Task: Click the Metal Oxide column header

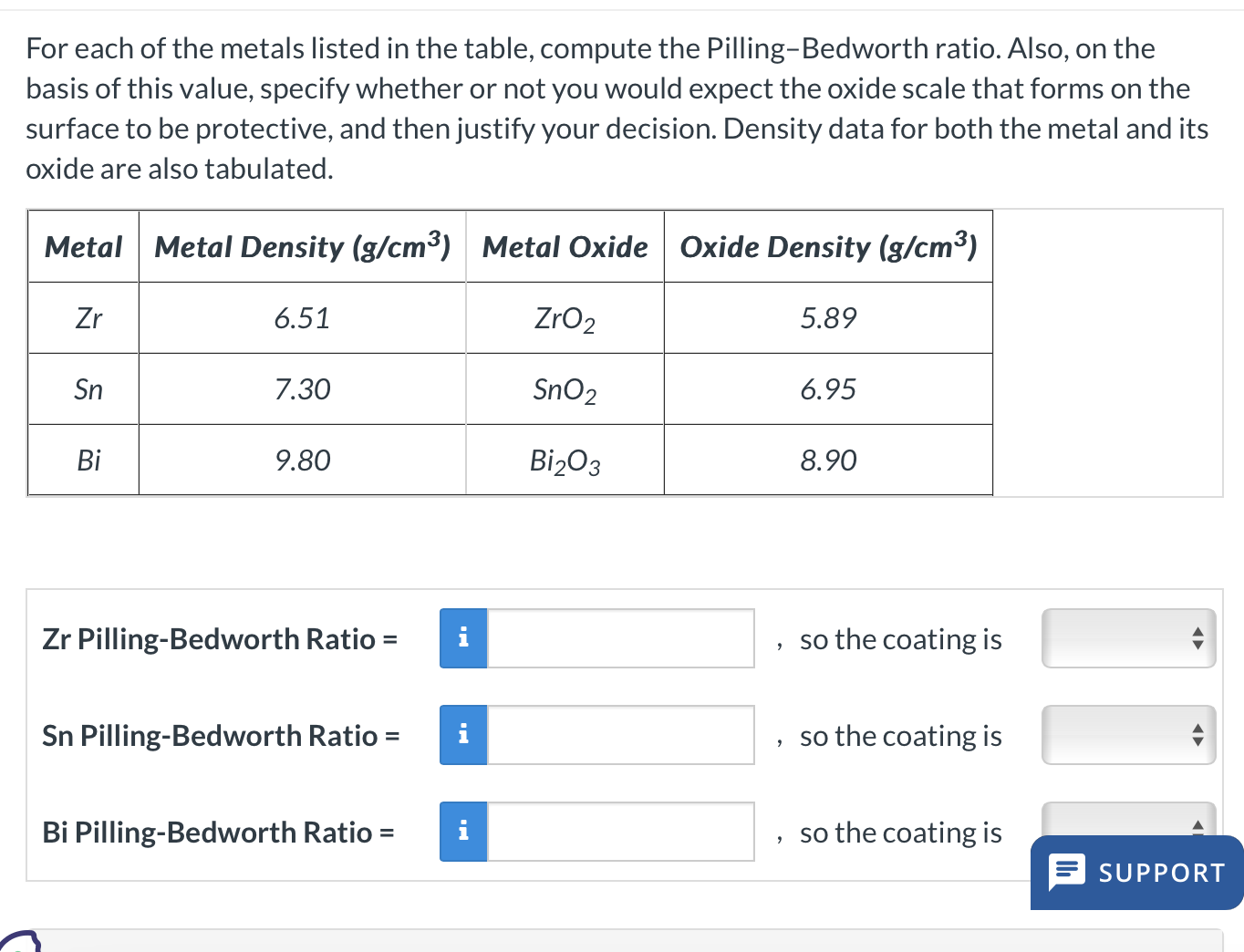Action: coord(564,246)
